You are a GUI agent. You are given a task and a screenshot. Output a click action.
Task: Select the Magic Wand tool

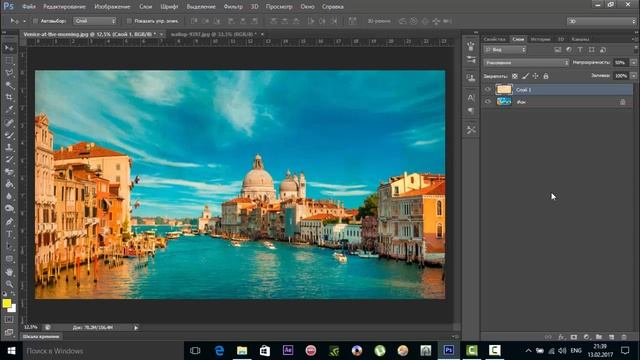click(x=9, y=85)
